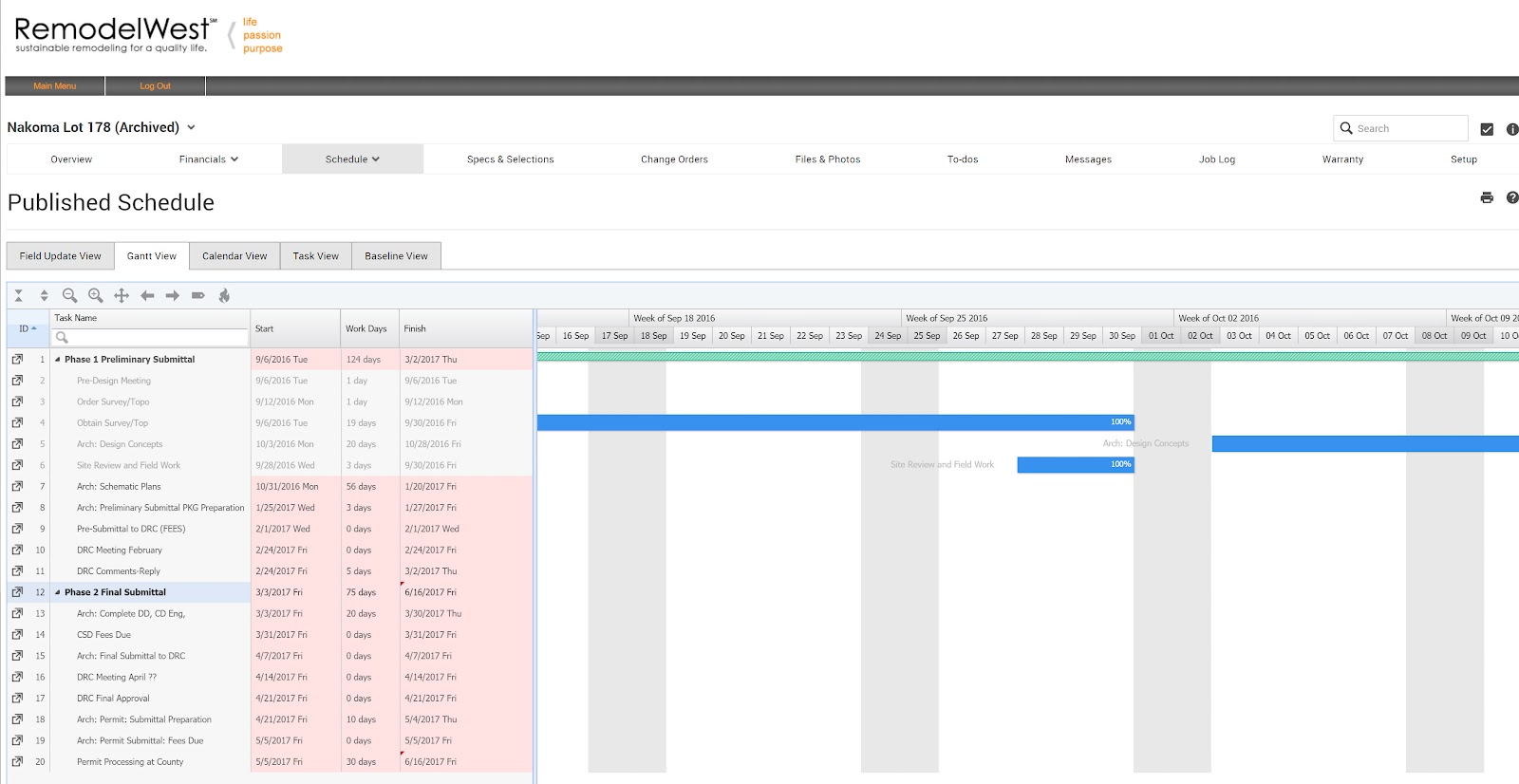This screenshot has width=1519, height=784.
Task: Open details popup for Arch: Design Concepts
Action: click(17, 444)
